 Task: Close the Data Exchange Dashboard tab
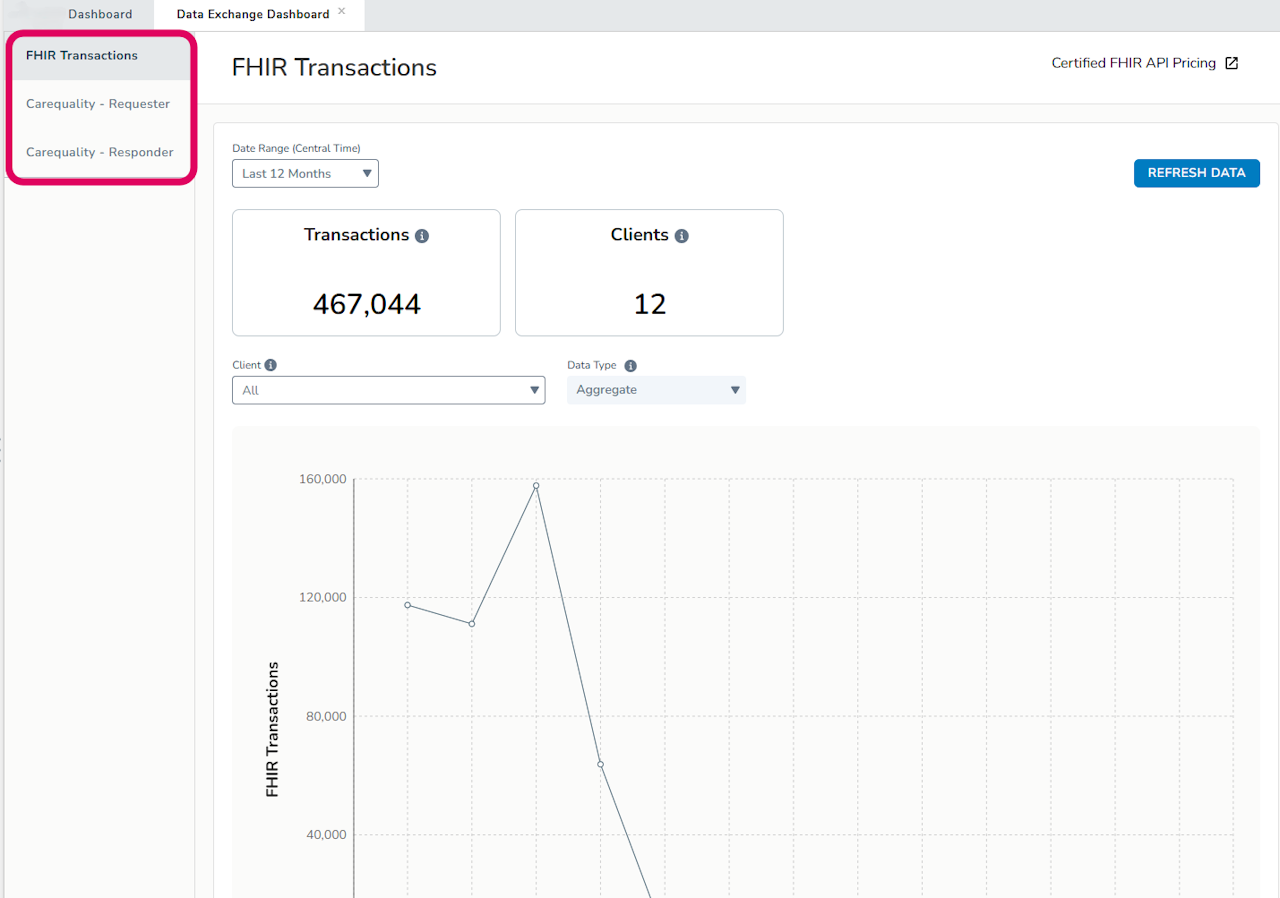(x=342, y=11)
